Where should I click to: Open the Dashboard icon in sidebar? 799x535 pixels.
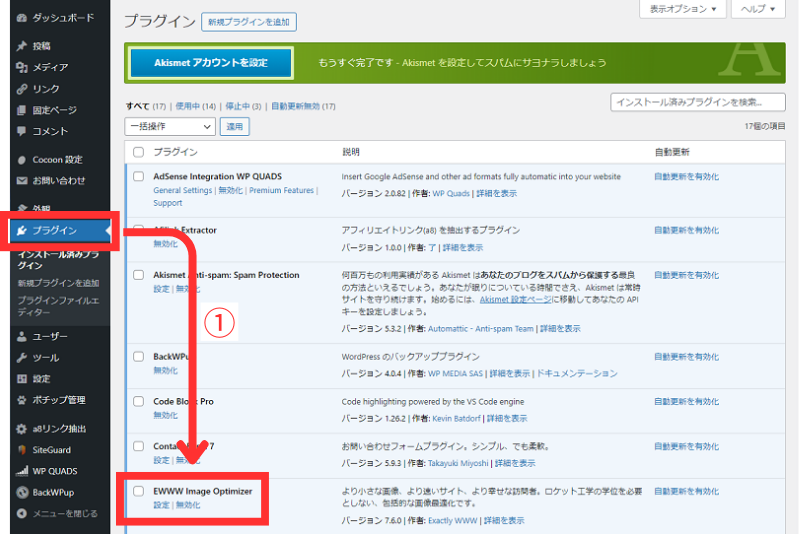(21, 18)
